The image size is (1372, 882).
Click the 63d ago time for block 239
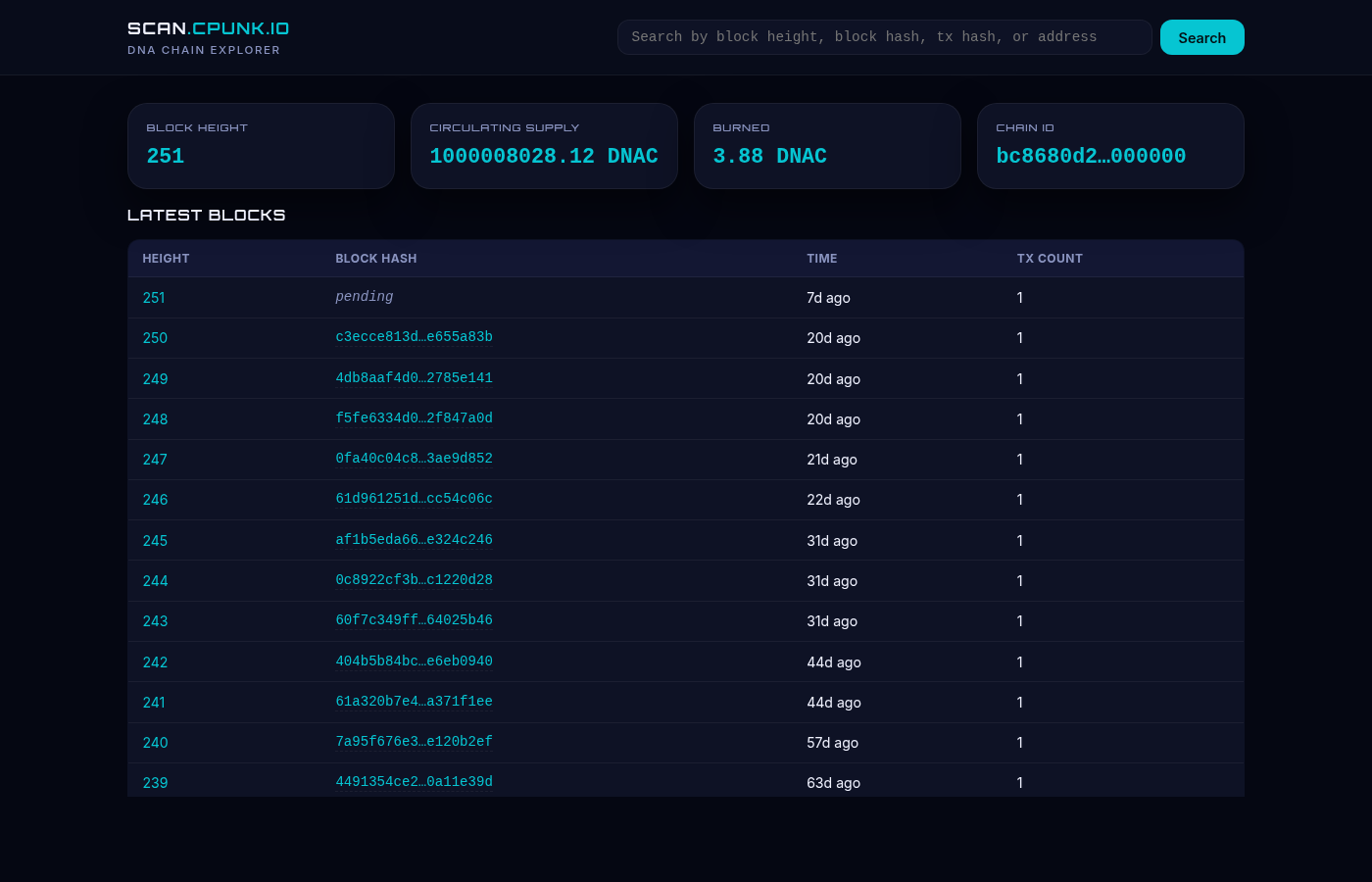point(833,783)
